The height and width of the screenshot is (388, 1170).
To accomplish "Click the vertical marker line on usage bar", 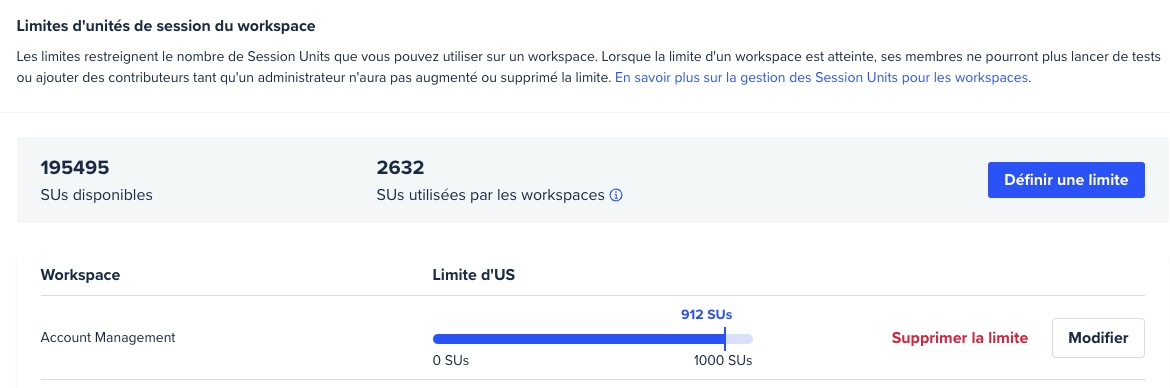I will coord(725,337).
